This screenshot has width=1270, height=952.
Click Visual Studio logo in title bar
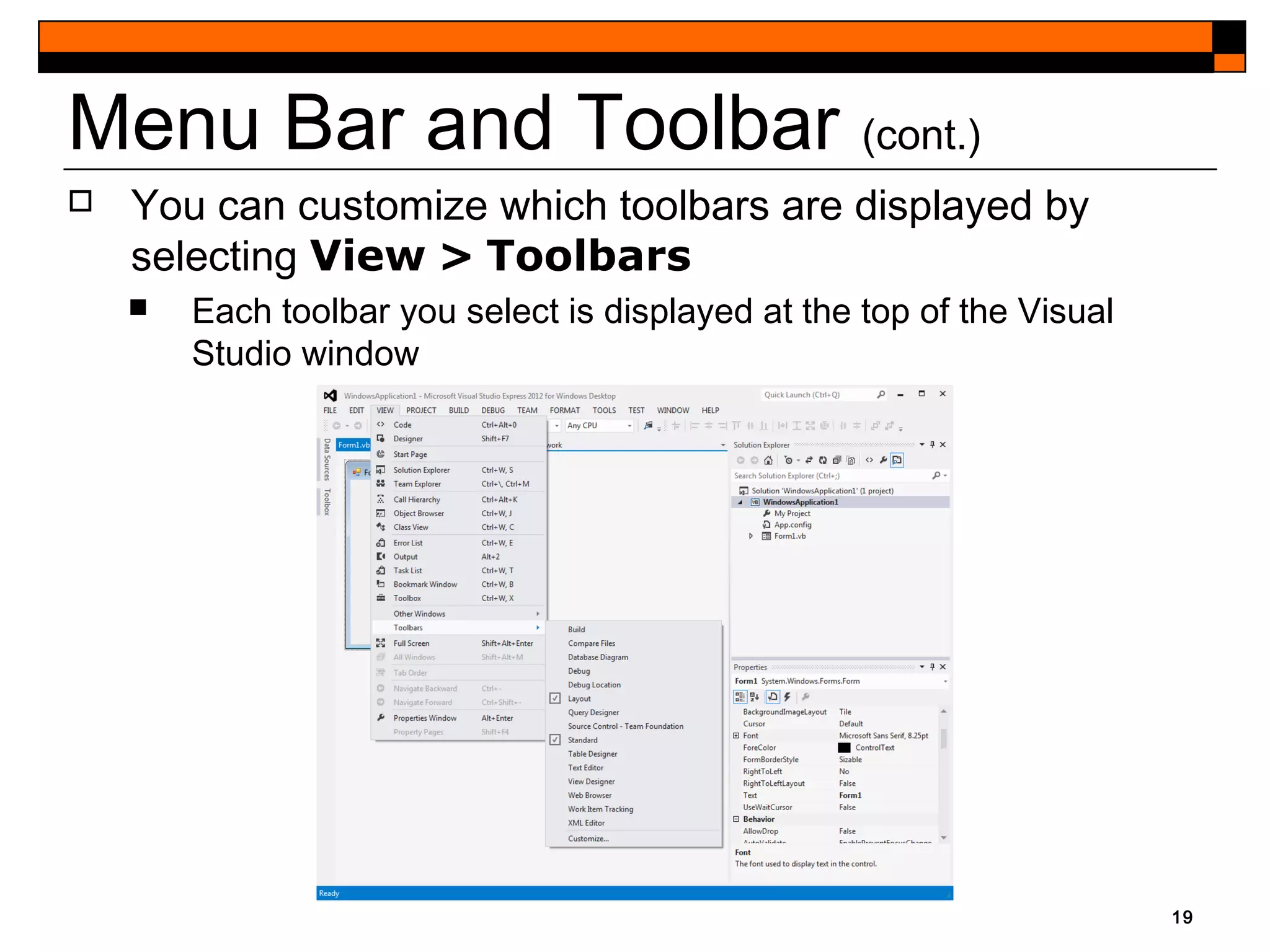(331, 395)
